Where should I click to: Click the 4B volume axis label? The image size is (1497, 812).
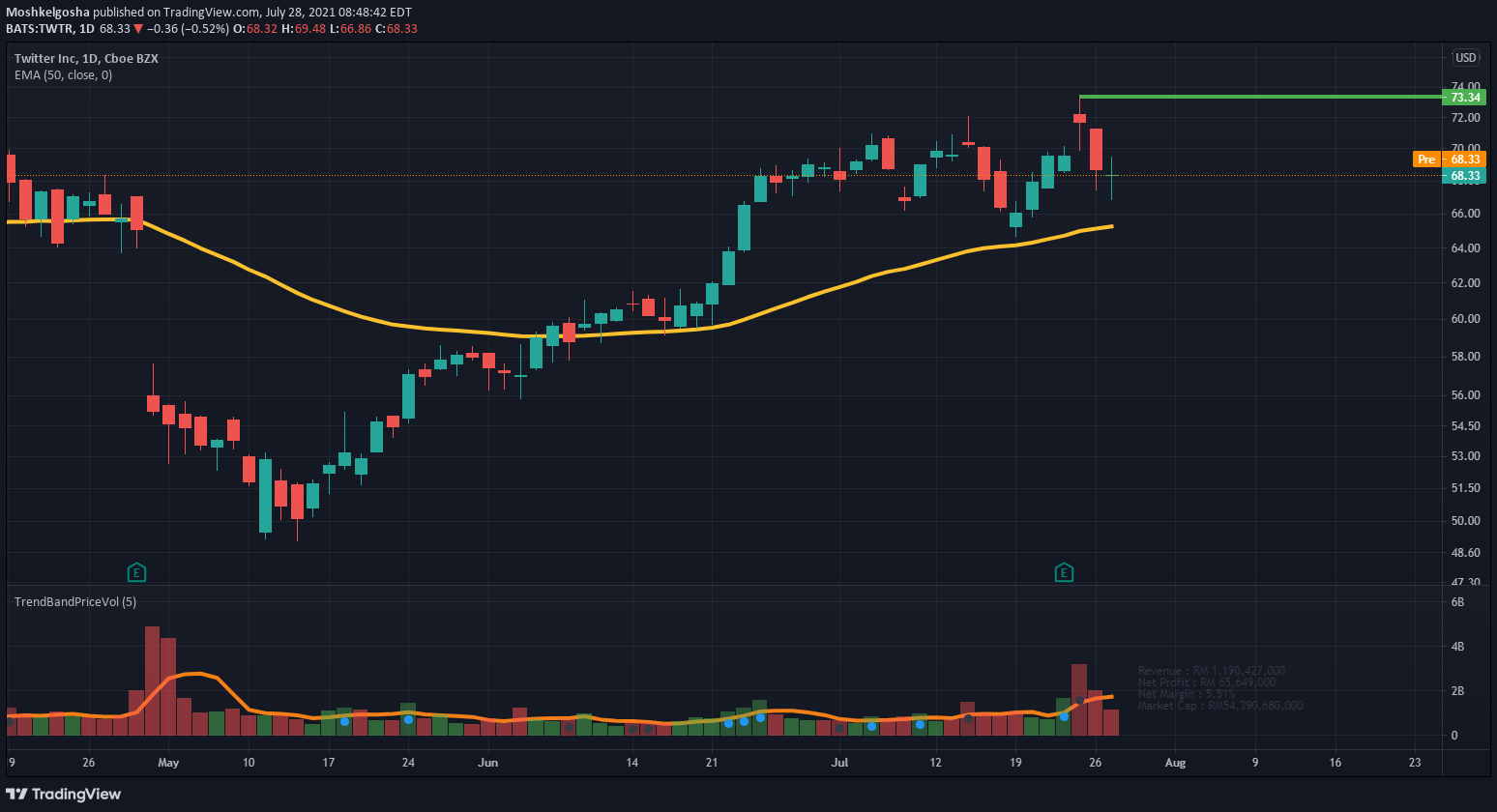(x=1458, y=647)
